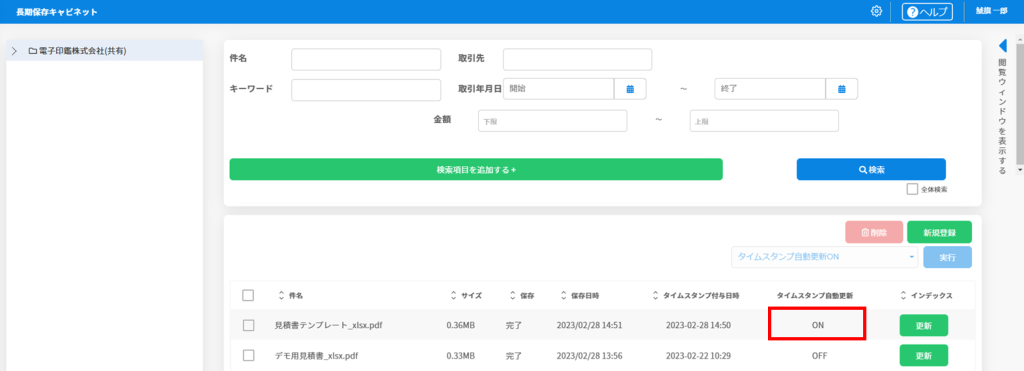Click 更新 for 見積書テンプレート_xlsx.pdf row
Viewport: 1024px width, 371px height.
click(x=923, y=325)
